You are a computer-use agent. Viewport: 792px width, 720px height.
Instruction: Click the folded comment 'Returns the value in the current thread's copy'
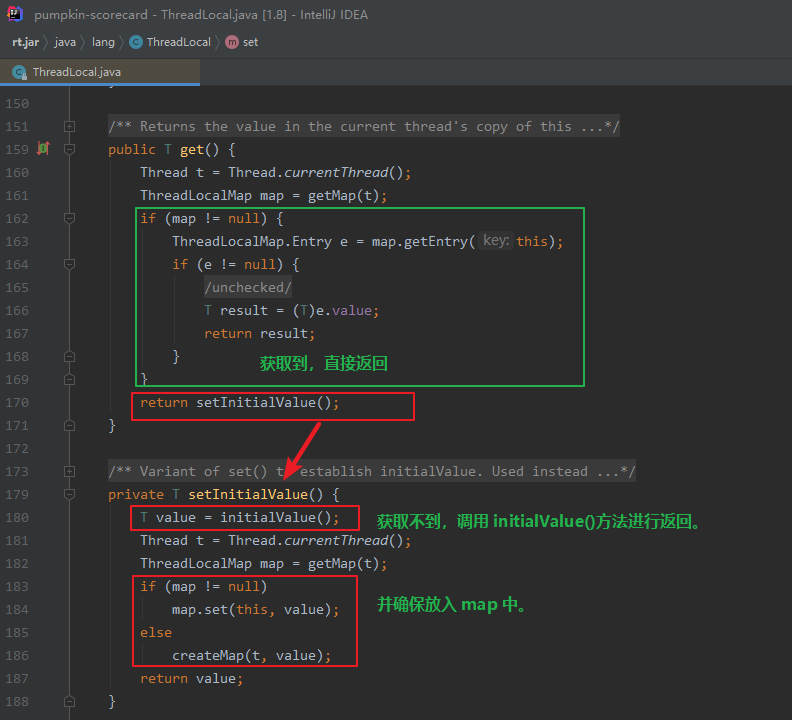pos(364,126)
